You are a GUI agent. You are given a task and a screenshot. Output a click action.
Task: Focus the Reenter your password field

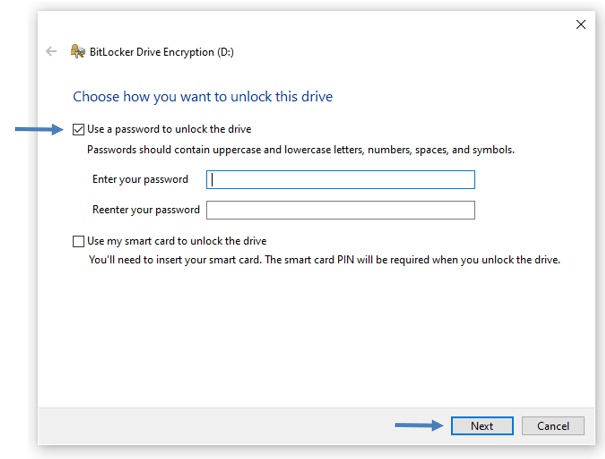[340, 210]
